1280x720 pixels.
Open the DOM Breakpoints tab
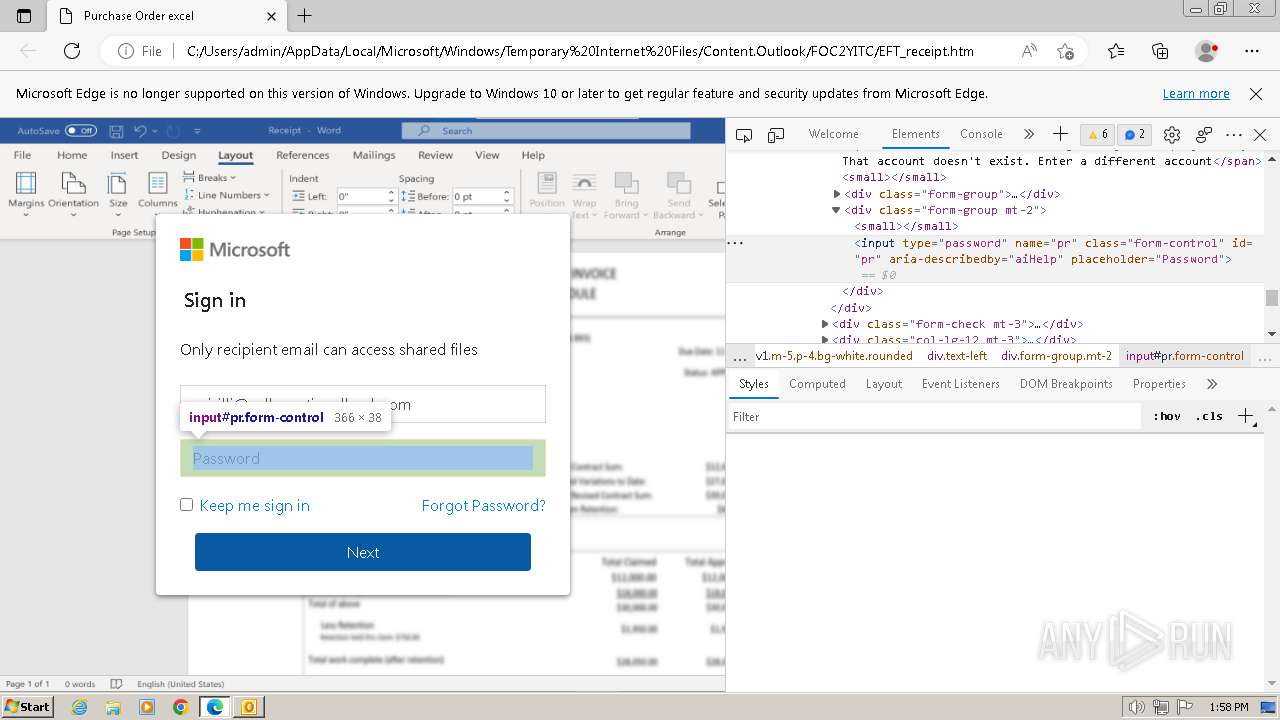pyautogui.click(x=1066, y=384)
